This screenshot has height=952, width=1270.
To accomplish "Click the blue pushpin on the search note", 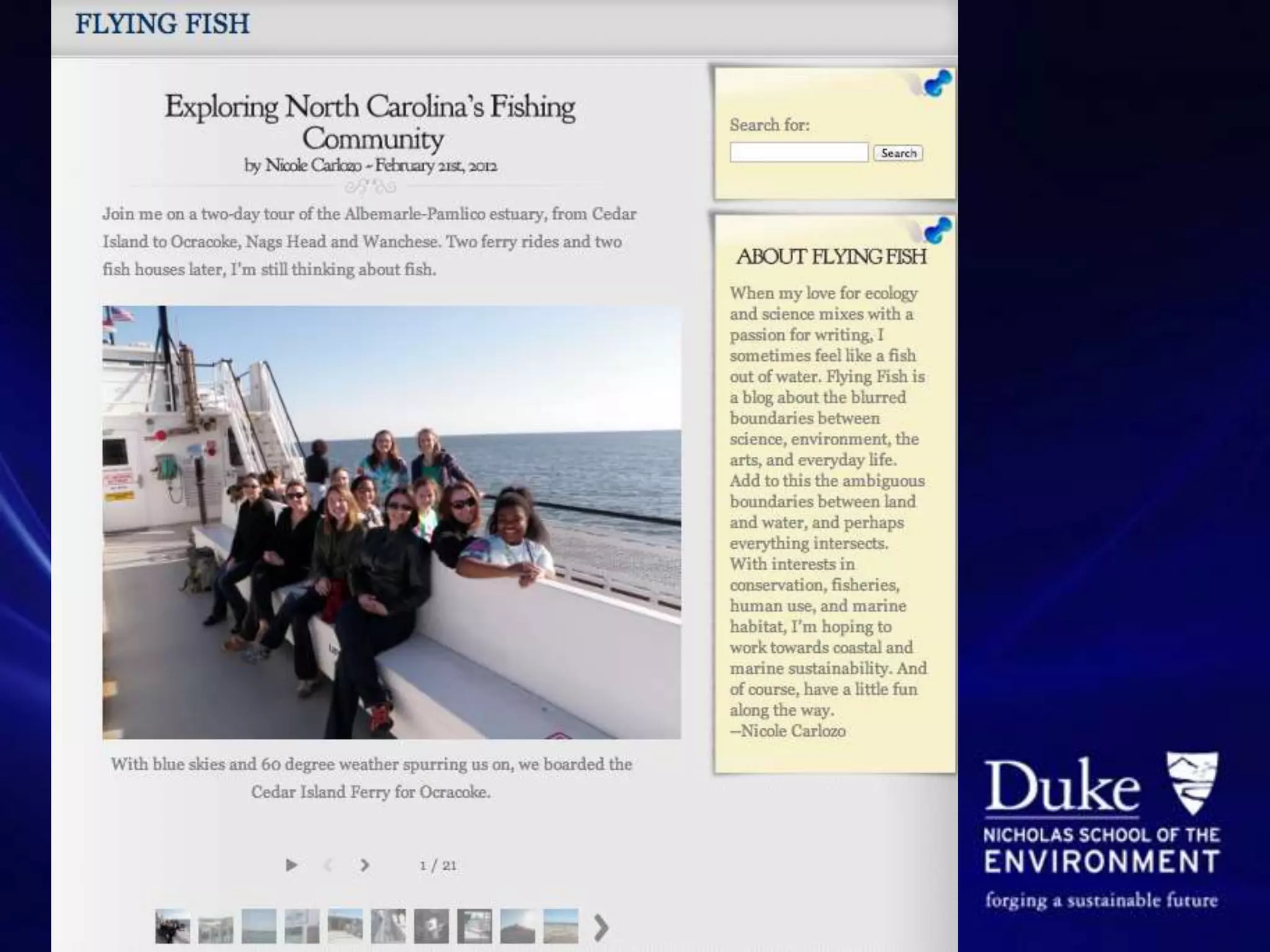I will [x=937, y=84].
